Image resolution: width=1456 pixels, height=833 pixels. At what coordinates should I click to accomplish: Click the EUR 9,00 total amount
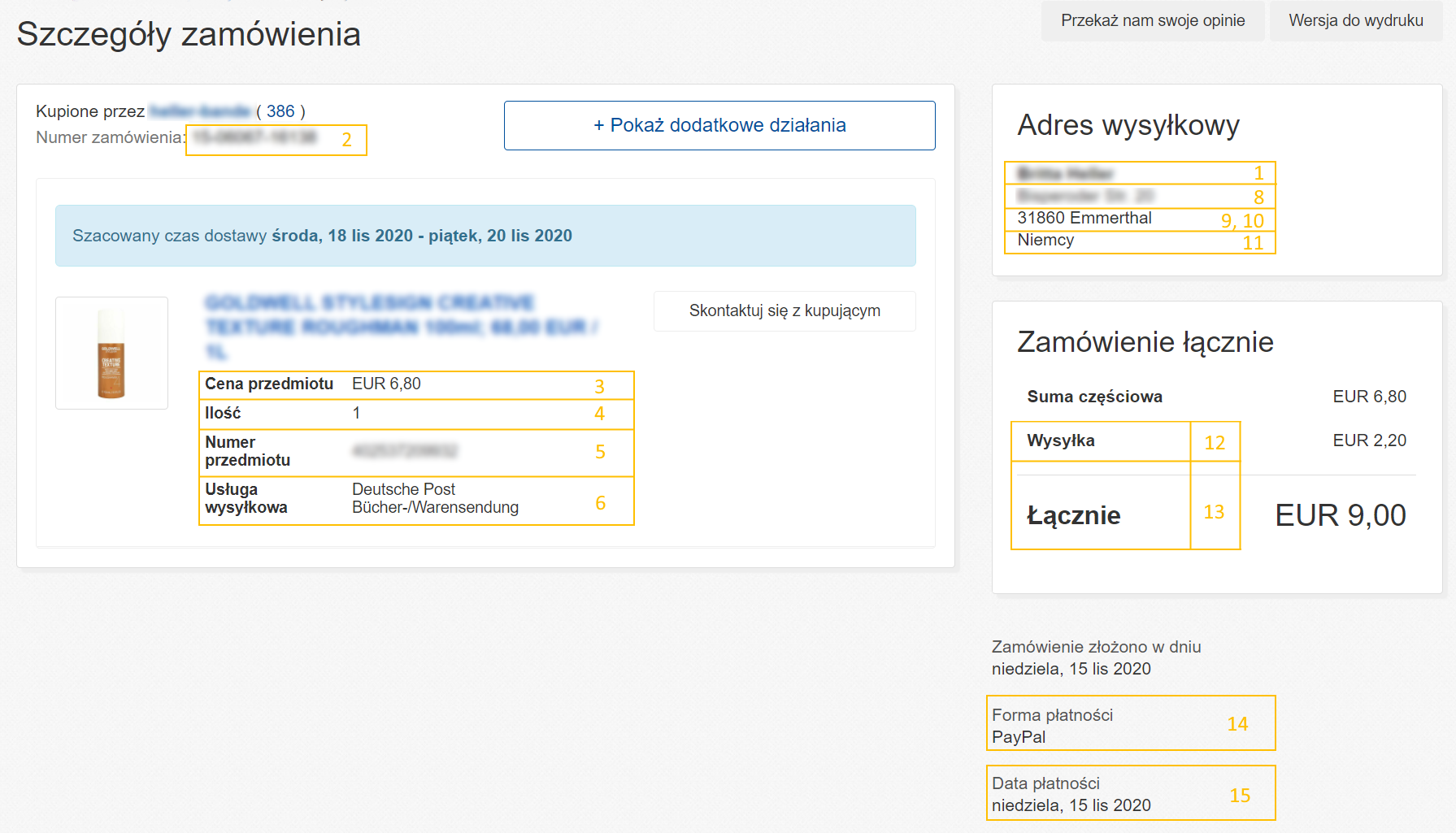point(1340,515)
